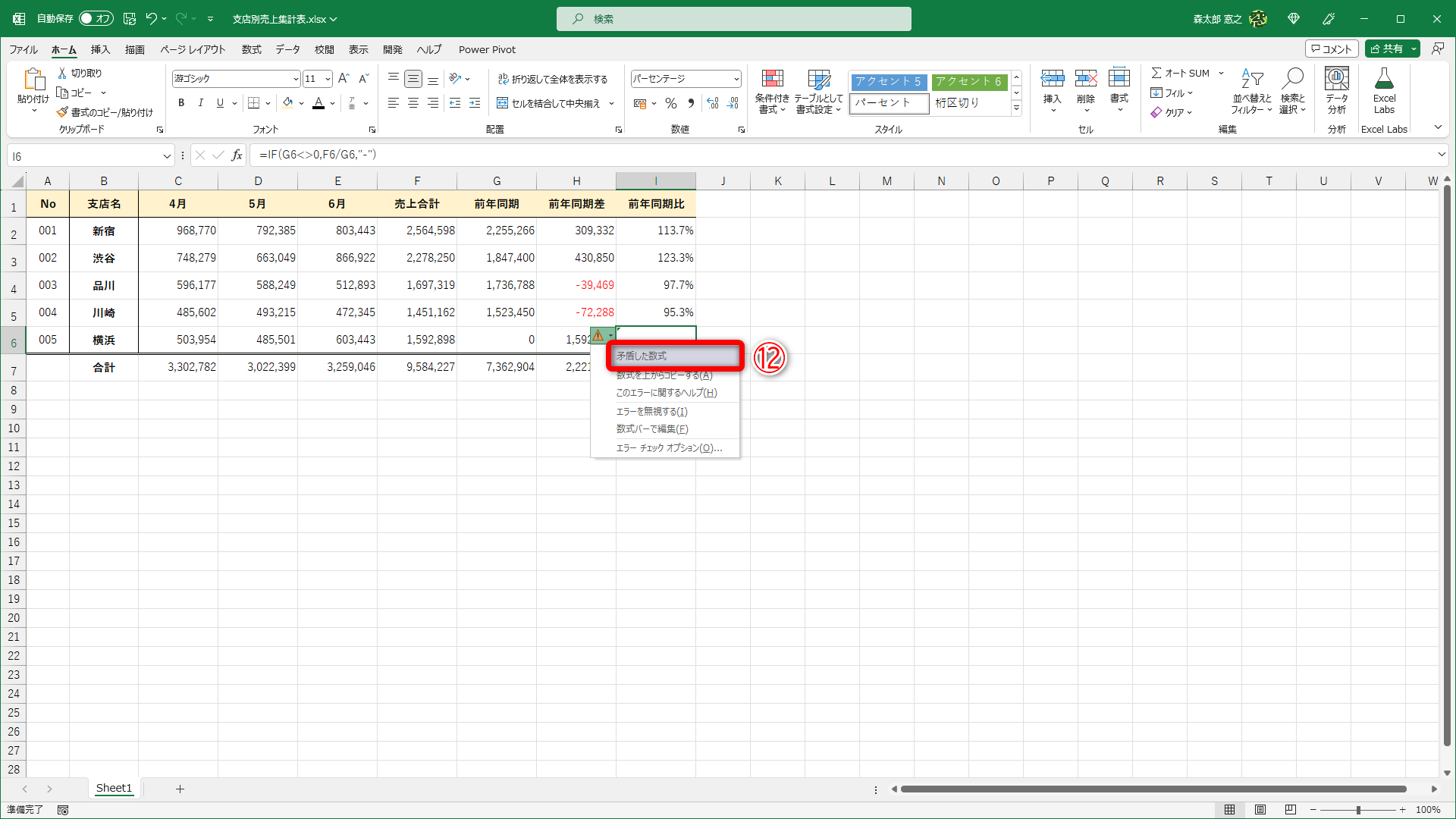The image size is (1456, 819).
Task: Open the Data ribbon tab
Action: [x=287, y=49]
